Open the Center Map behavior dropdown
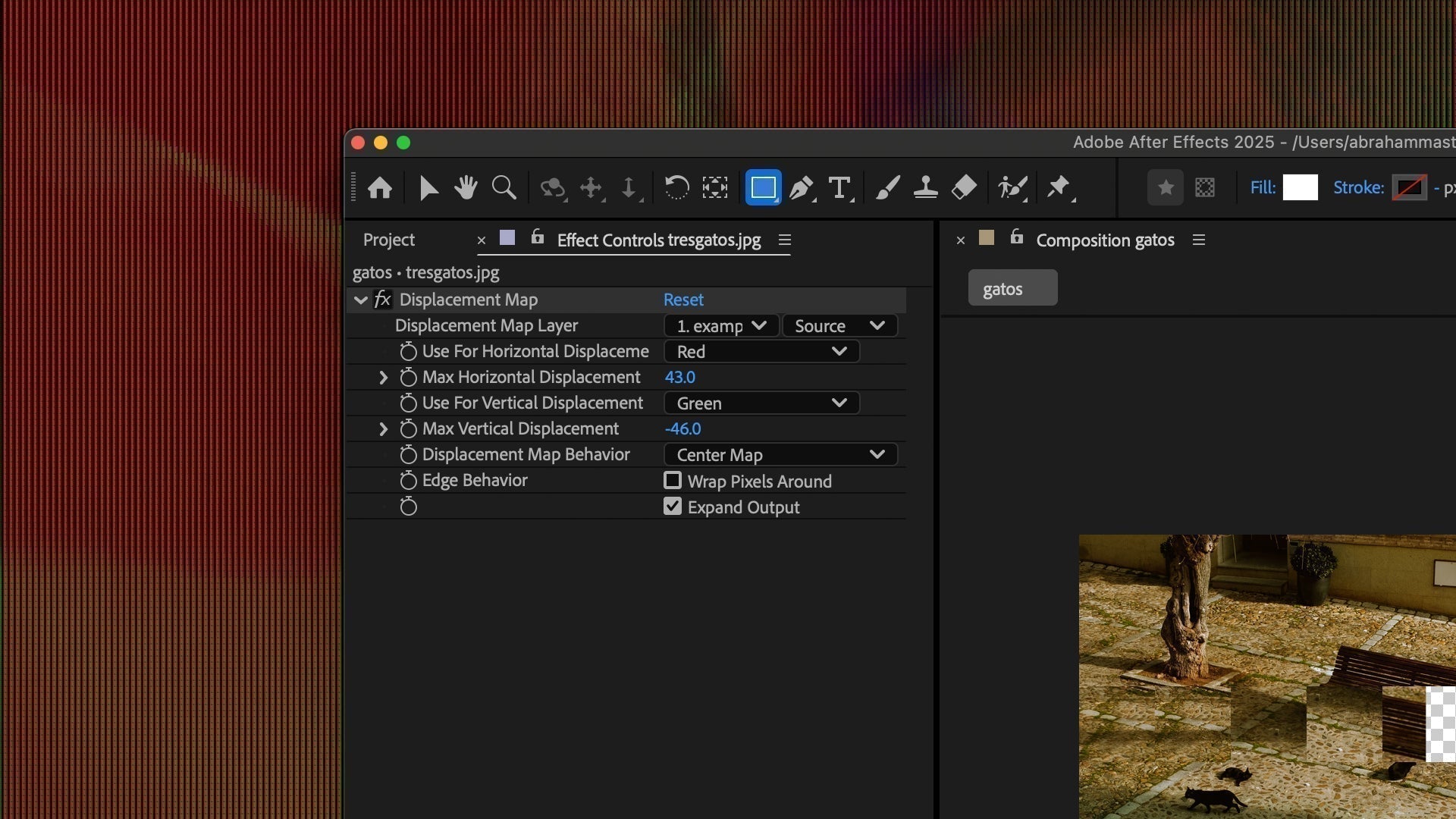 pyautogui.click(x=780, y=454)
